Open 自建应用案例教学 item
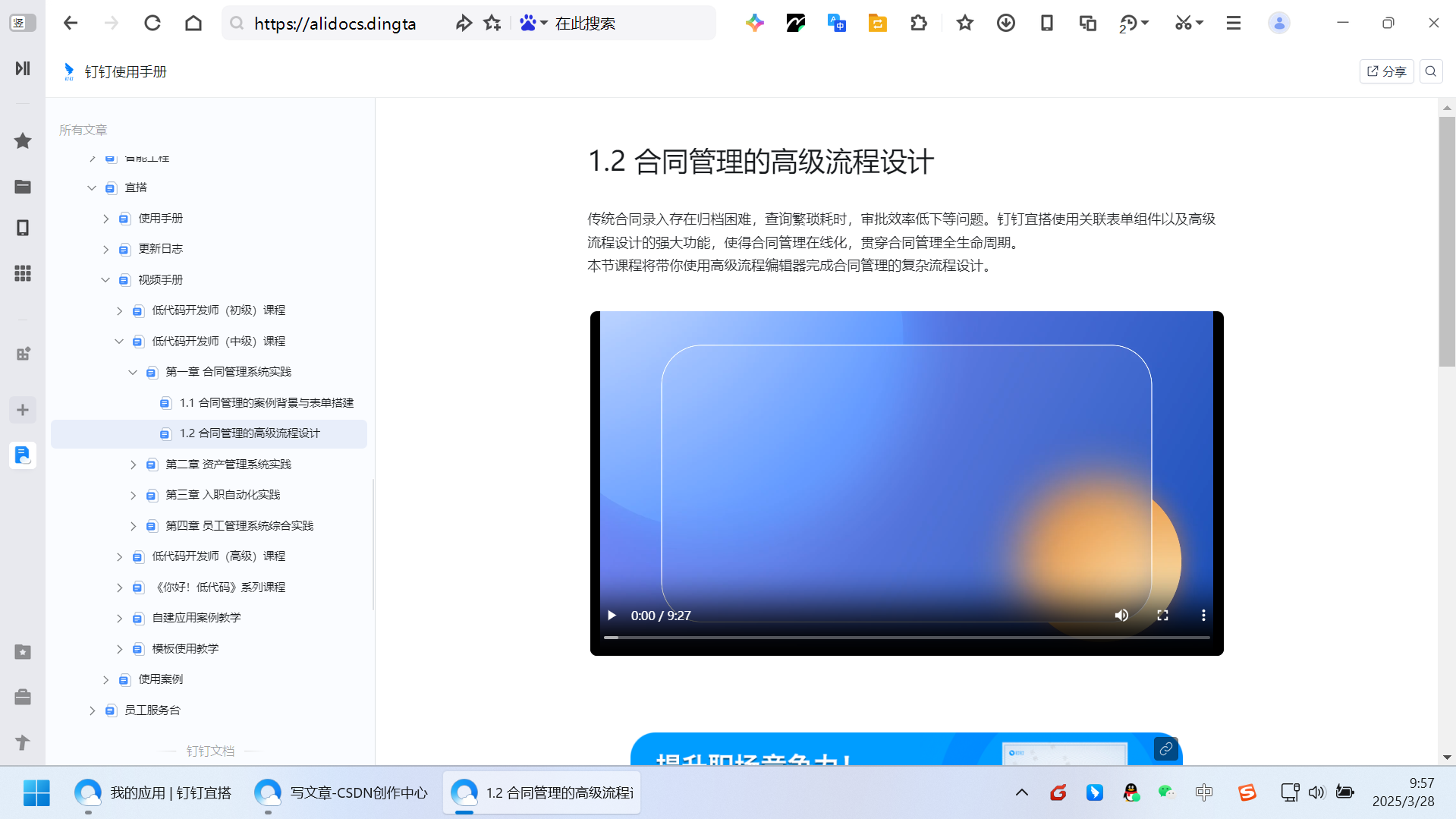The width and height of the screenshot is (1456, 819). pyautogui.click(x=197, y=617)
